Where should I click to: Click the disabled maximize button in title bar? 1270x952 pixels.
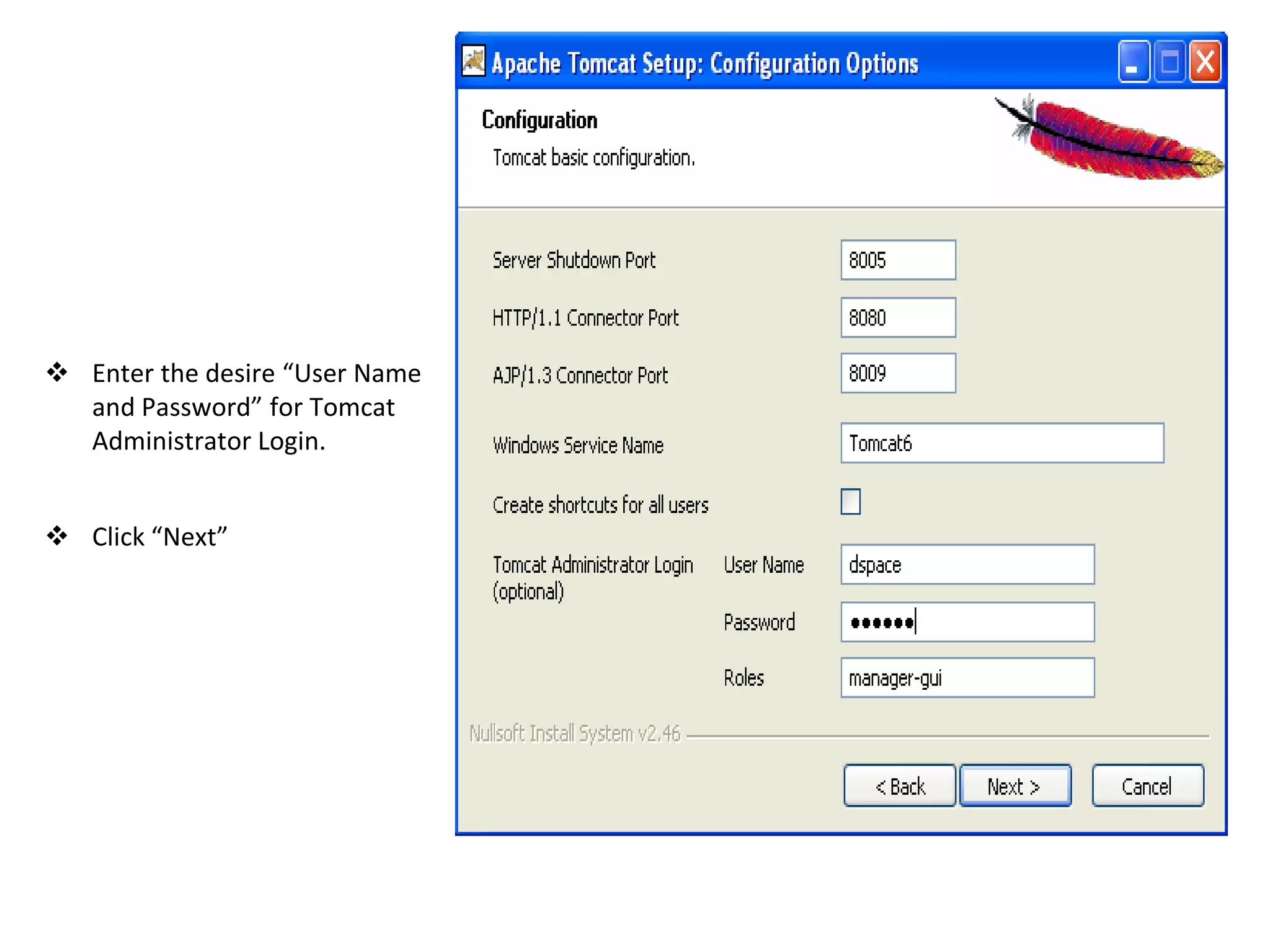[x=1170, y=61]
